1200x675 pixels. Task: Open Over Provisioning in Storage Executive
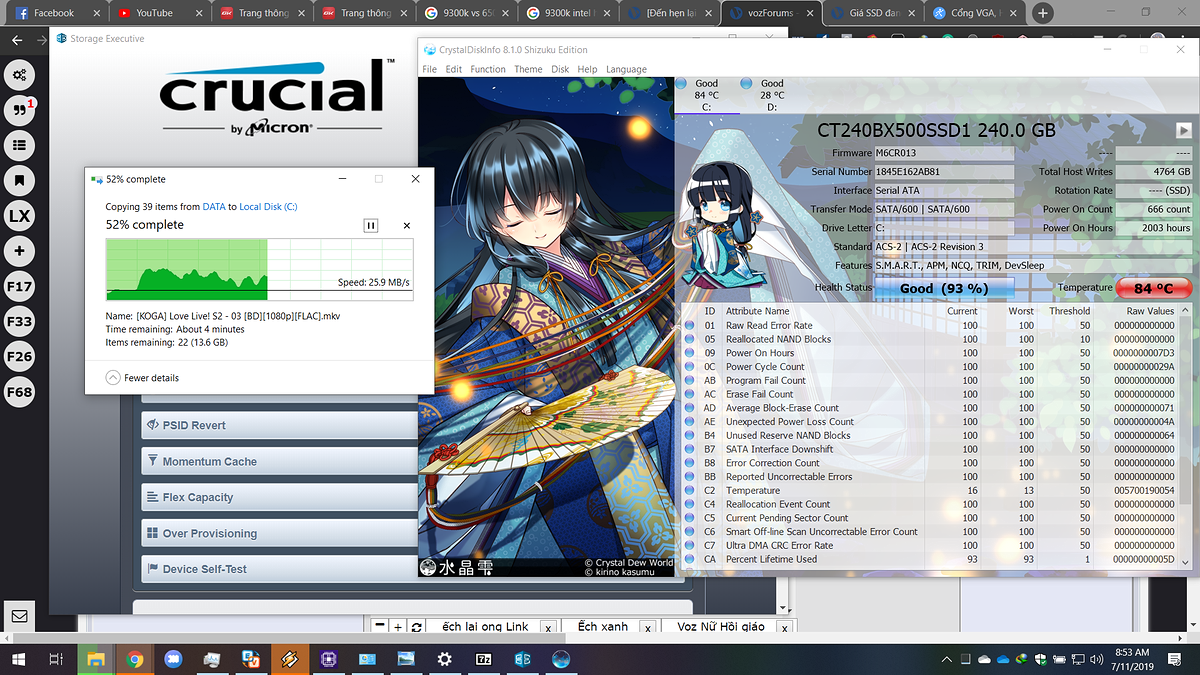pyautogui.click(x=279, y=533)
